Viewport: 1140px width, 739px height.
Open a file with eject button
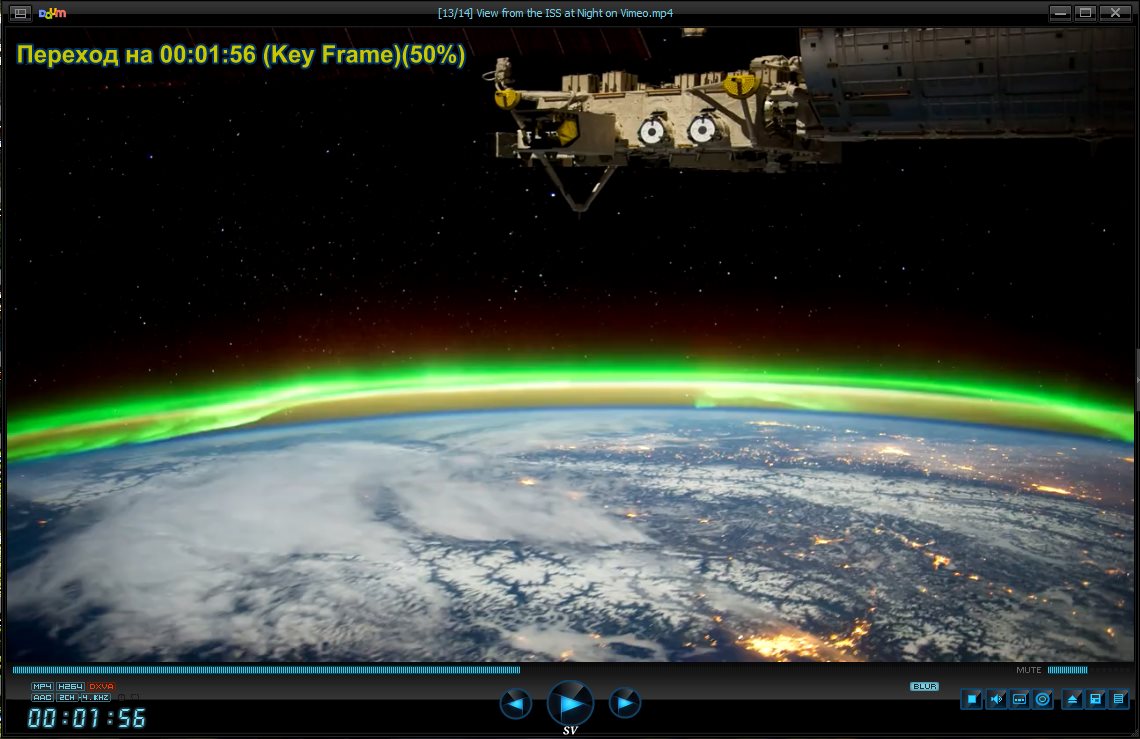(1072, 700)
